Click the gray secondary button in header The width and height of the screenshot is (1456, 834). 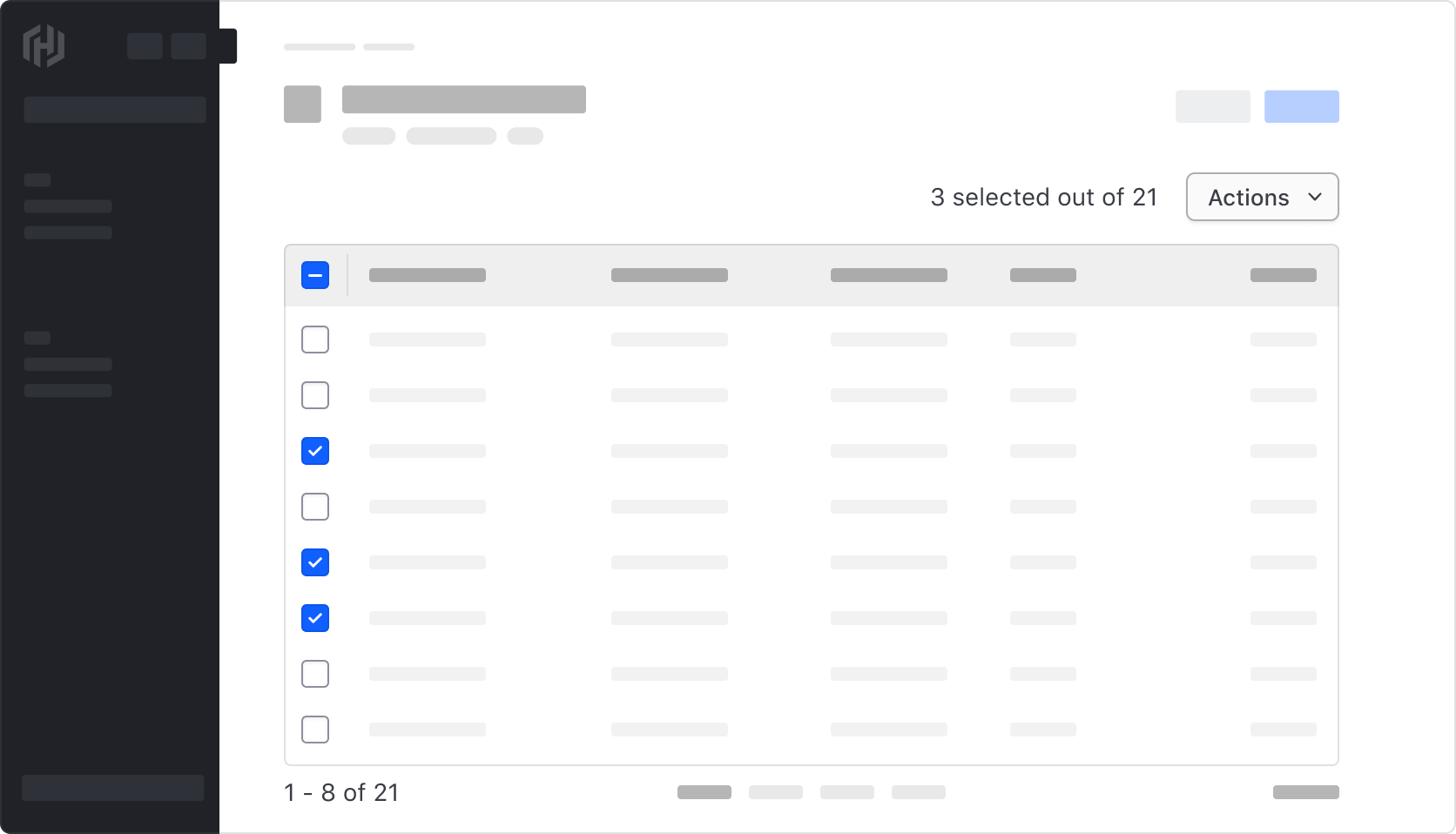(1212, 106)
